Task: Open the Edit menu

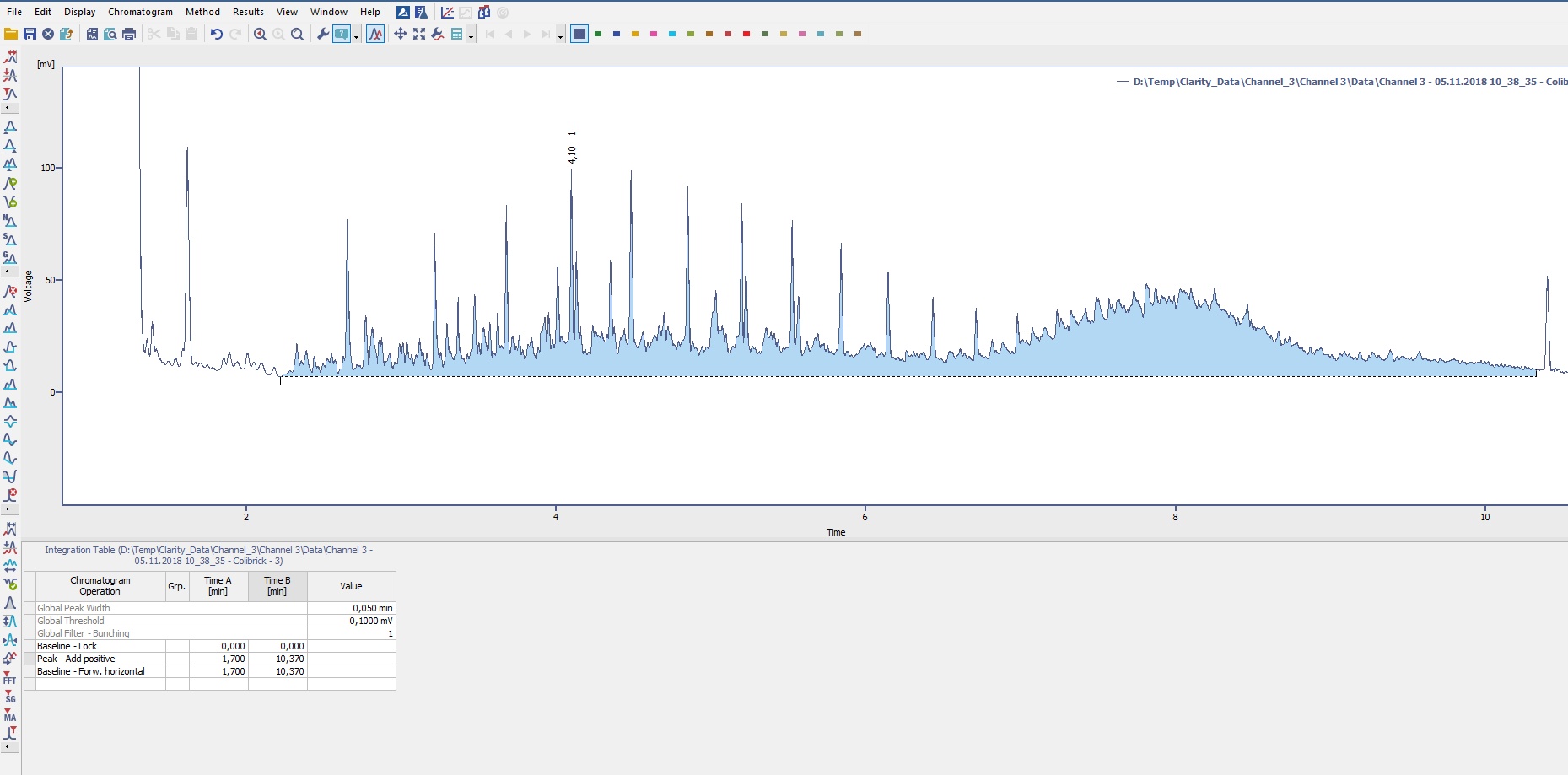Action: pyautogui.click(x=43, y=12)
